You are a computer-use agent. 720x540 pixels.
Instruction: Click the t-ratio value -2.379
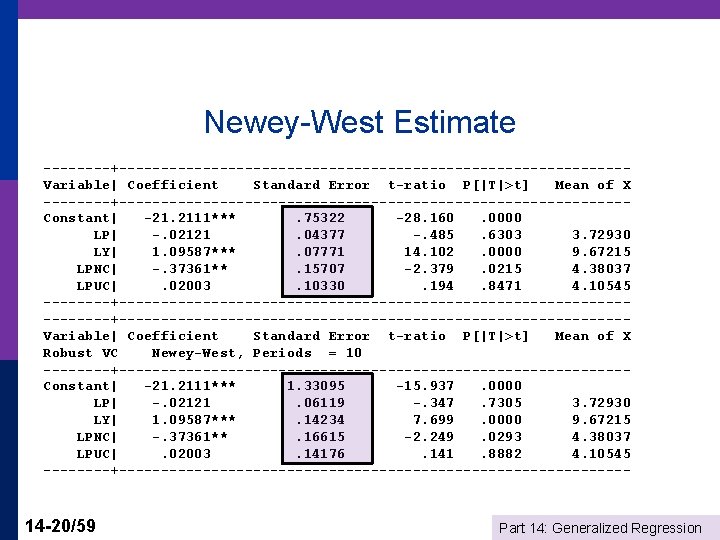point(429,269)
